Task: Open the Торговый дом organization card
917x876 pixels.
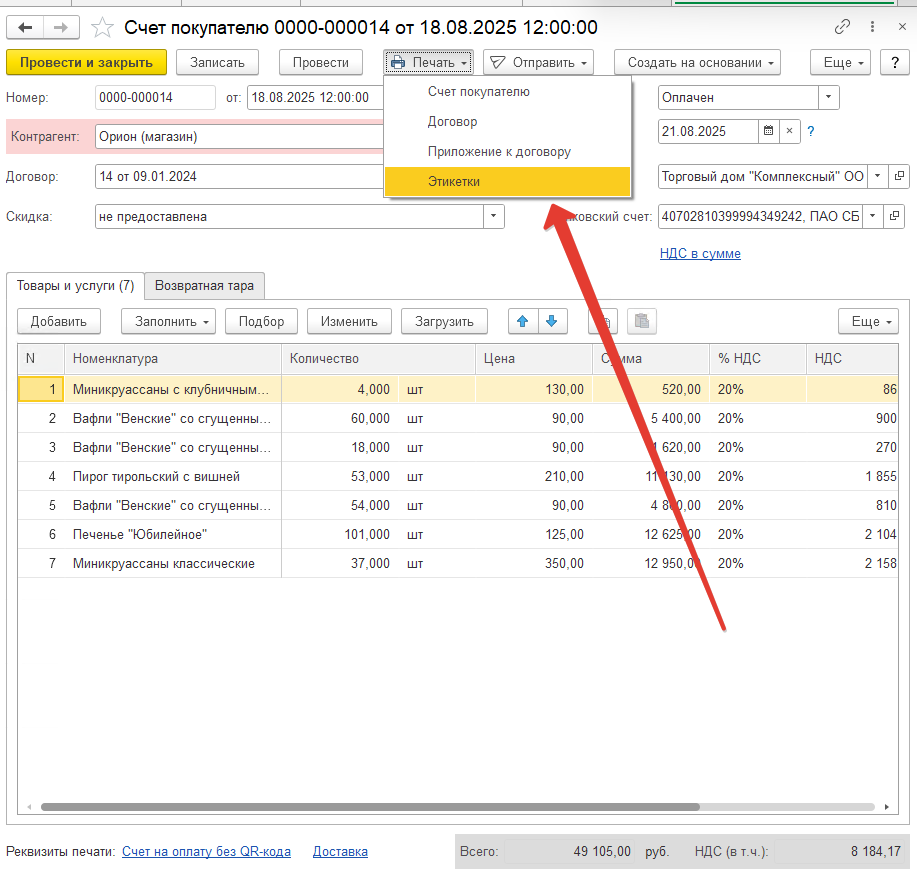Action: pos(899,176)
